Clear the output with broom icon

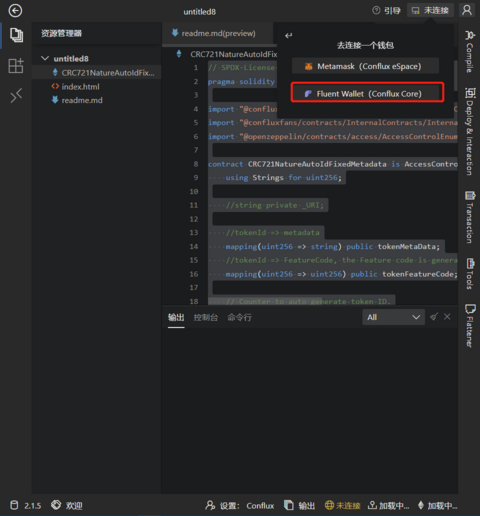434,317
